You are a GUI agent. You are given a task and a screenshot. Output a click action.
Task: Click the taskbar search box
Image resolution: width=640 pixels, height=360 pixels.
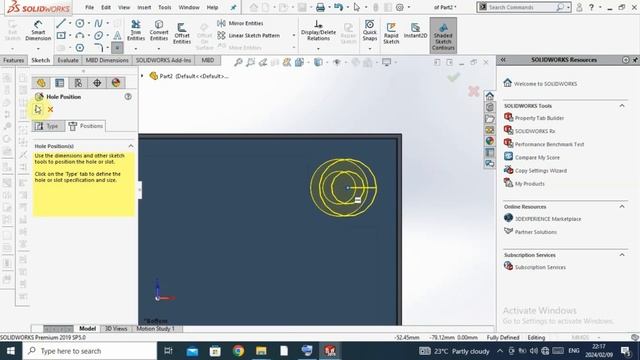pos(90,351)
